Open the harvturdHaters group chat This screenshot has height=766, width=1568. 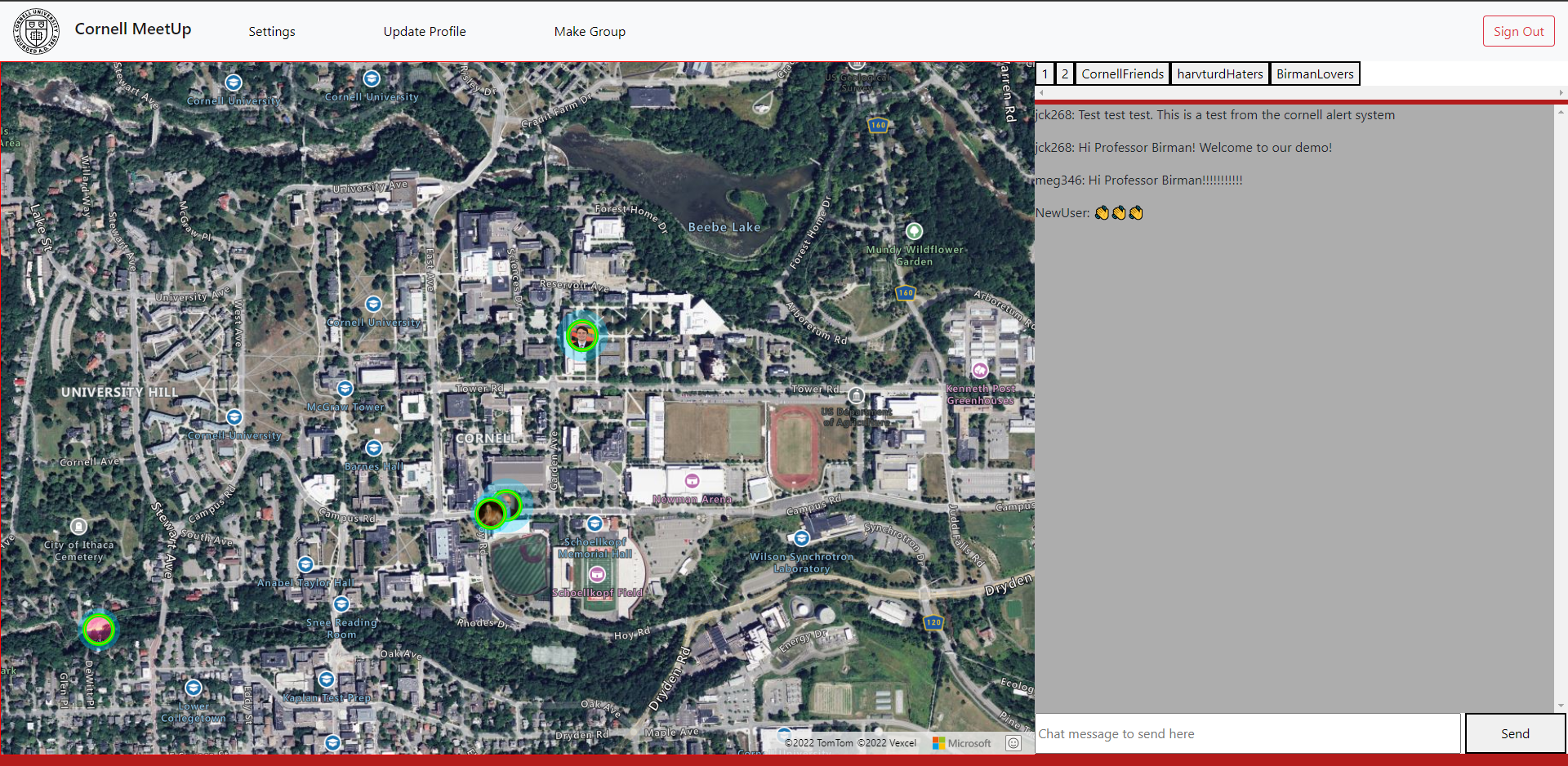tap(1220, 73)
